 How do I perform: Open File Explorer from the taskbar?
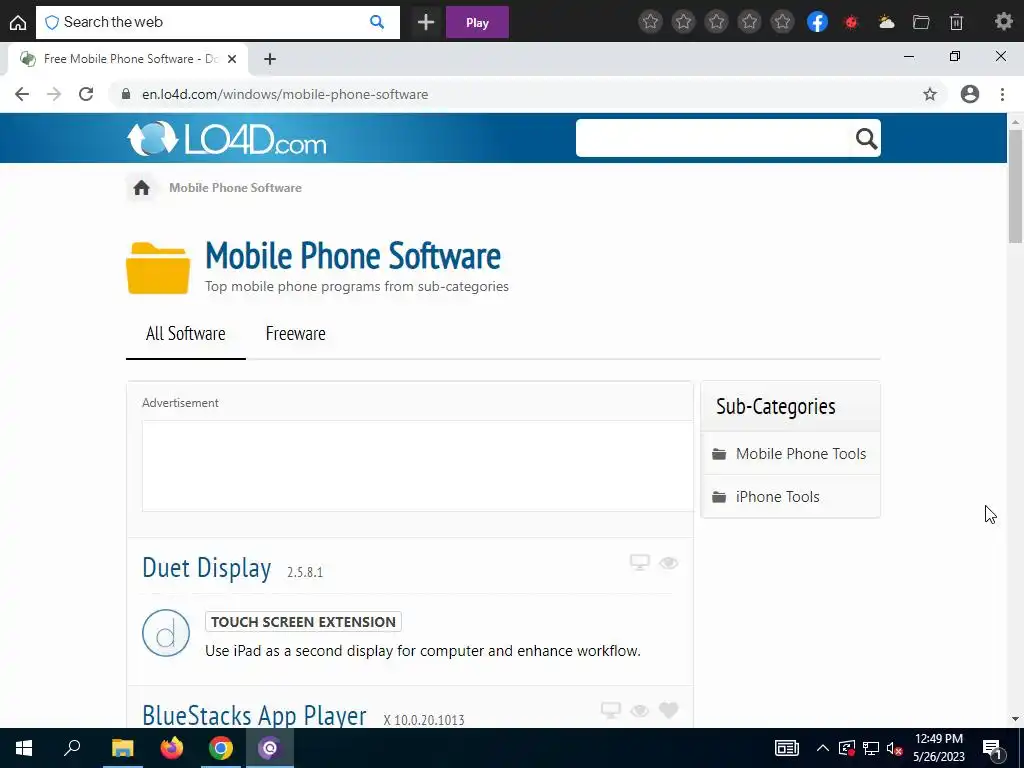click(122, 748)
